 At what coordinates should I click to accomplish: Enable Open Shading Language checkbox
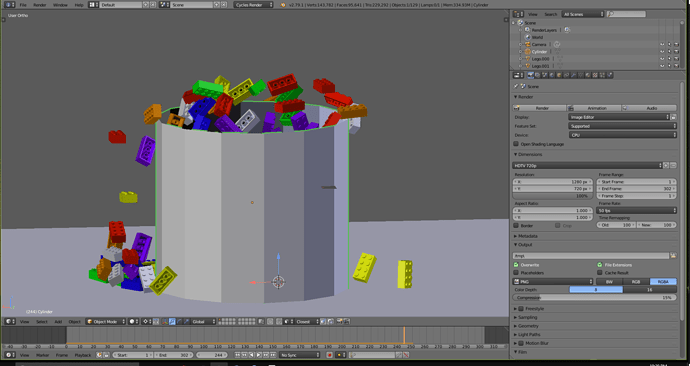[x=516, y=144]
